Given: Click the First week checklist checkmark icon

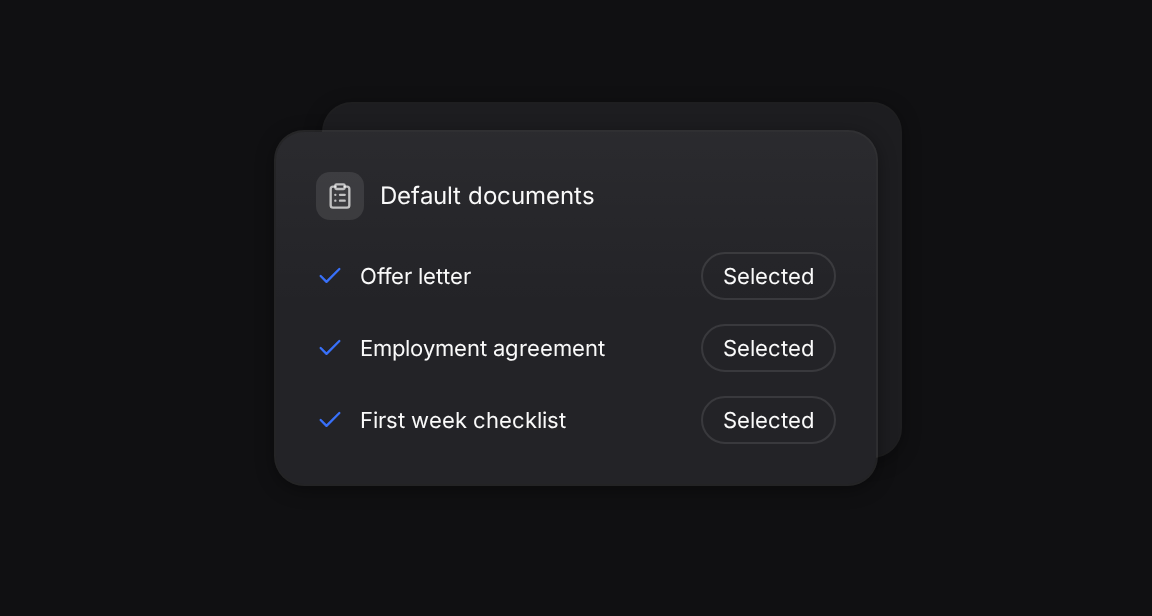Looking at the screenshot, I should (330, 420).
